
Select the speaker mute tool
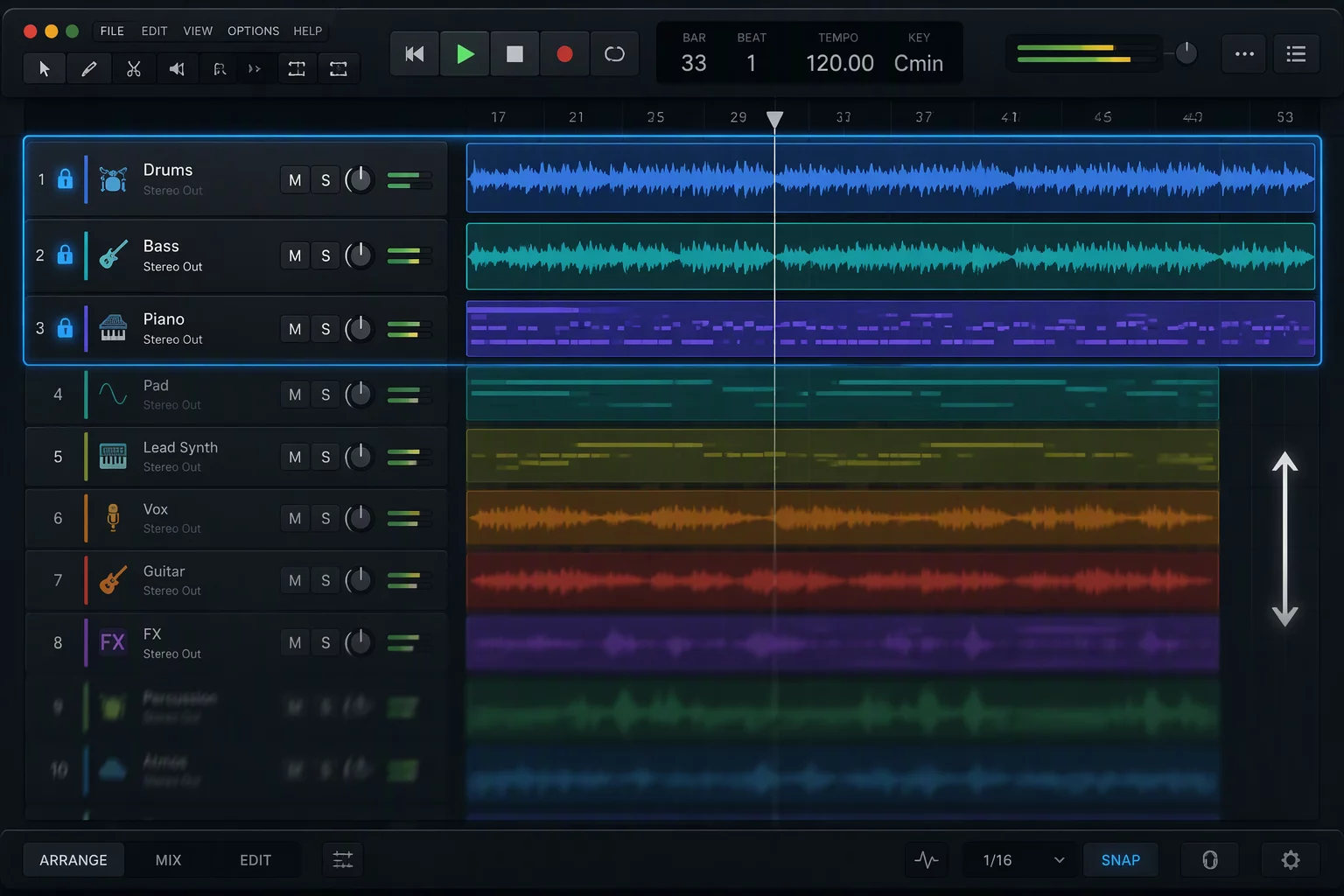point(177,69)
